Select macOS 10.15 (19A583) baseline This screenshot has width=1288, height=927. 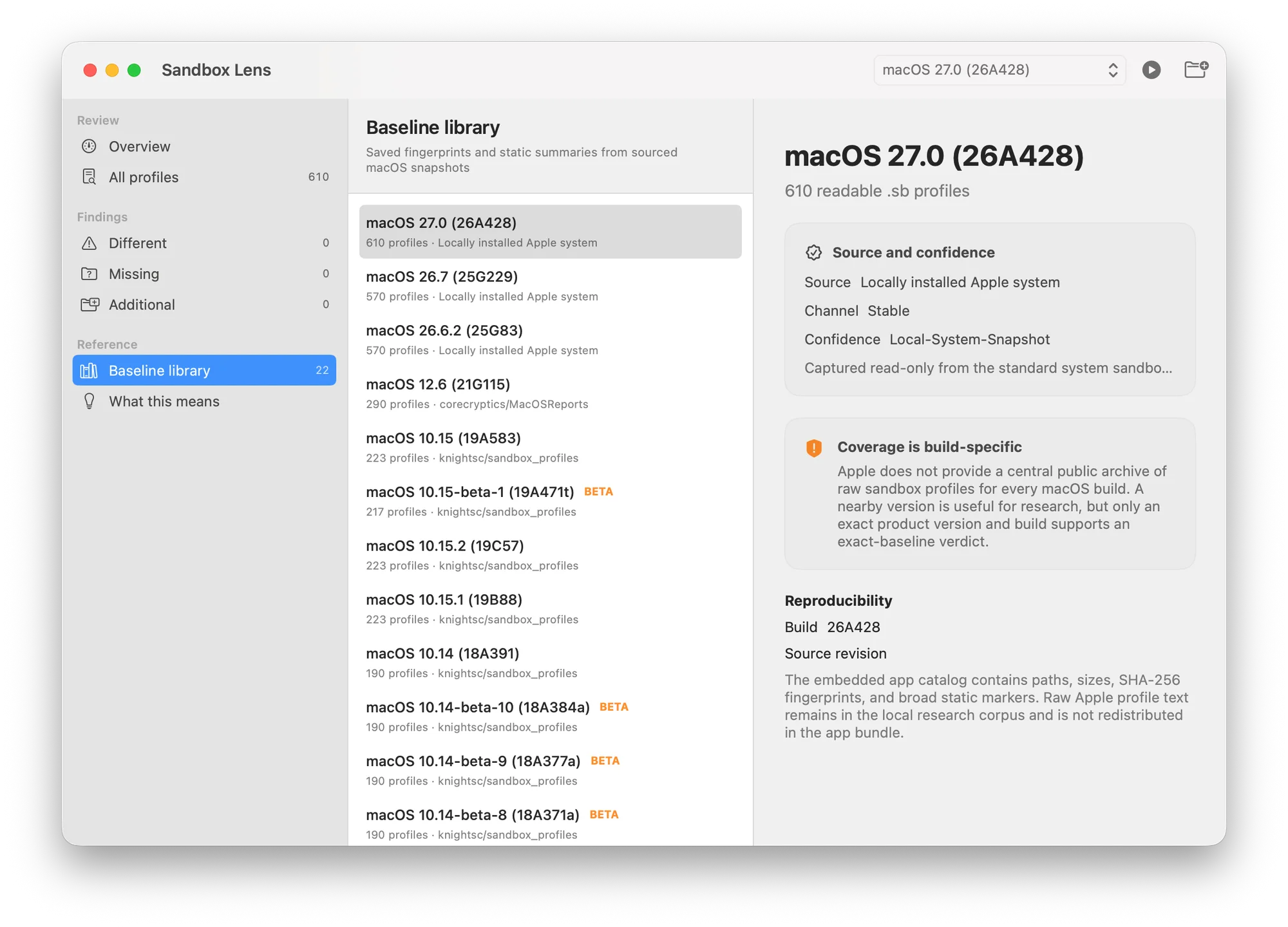coord(550,447)
